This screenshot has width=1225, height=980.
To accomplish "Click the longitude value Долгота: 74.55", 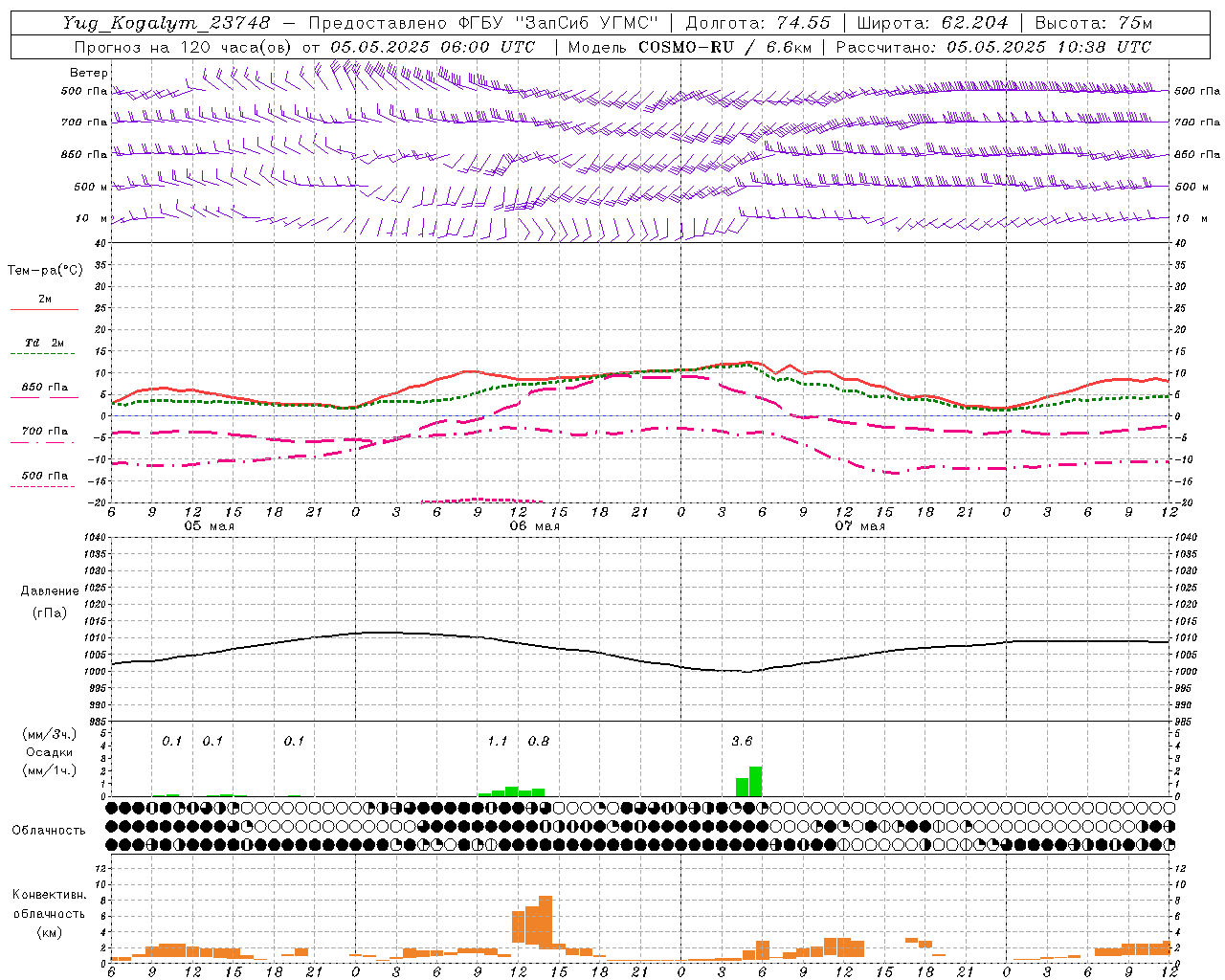I will tap(758, 22).
